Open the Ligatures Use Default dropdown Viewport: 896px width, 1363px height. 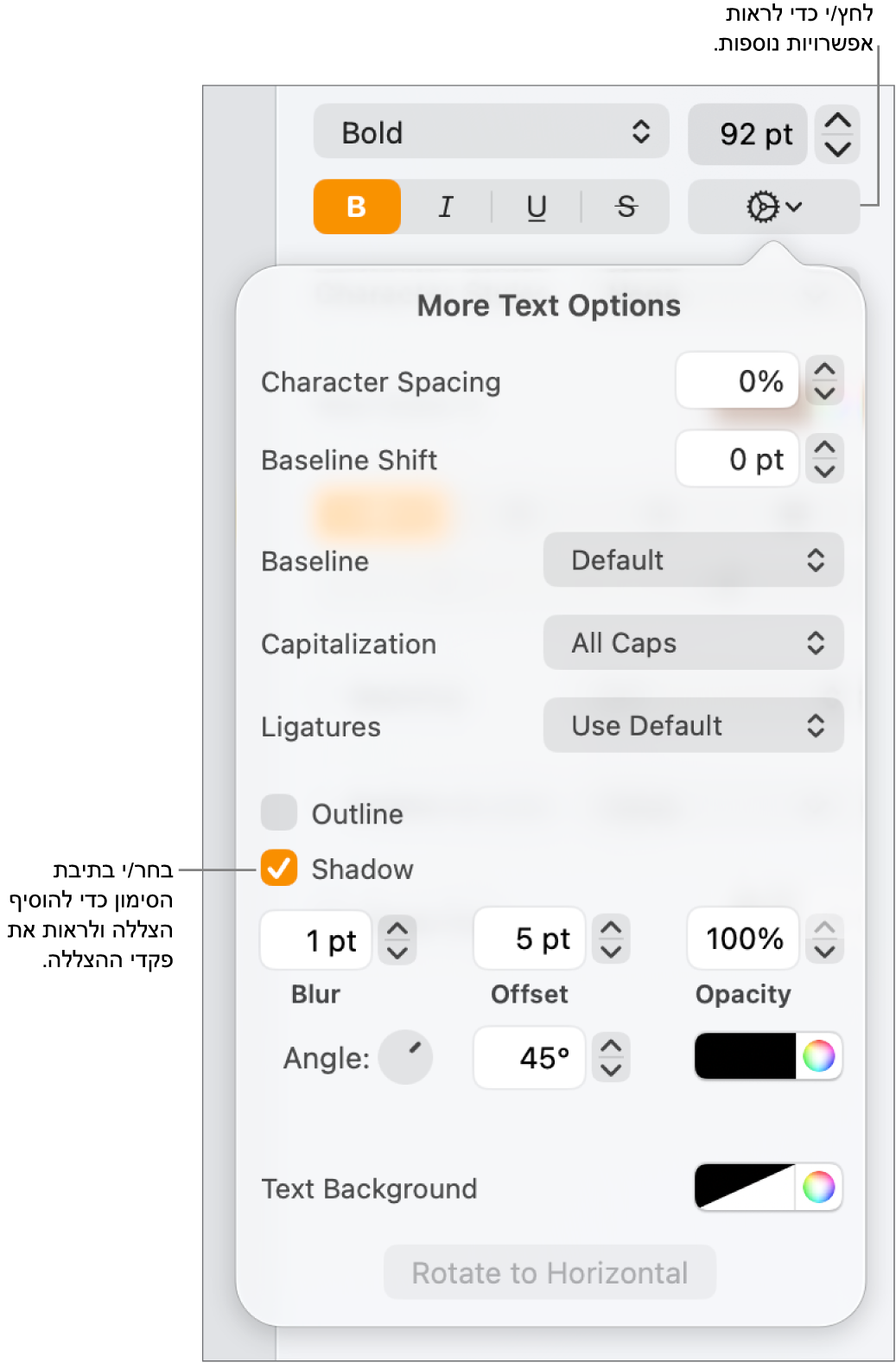tap(693, 726)
